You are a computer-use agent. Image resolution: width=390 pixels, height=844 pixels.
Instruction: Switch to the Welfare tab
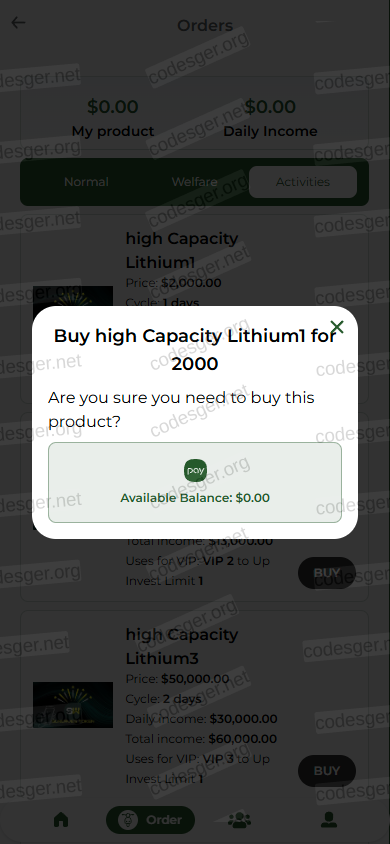click(x=195, y=182)
